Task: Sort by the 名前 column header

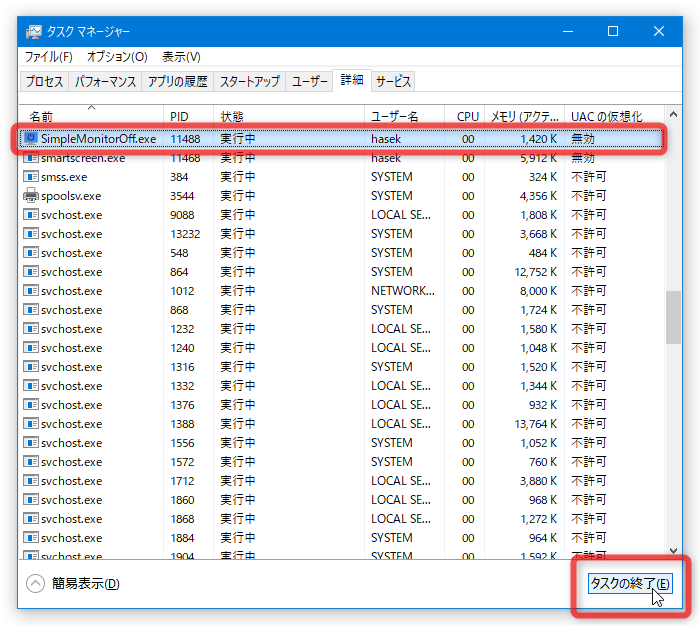Action: [91, 116]
